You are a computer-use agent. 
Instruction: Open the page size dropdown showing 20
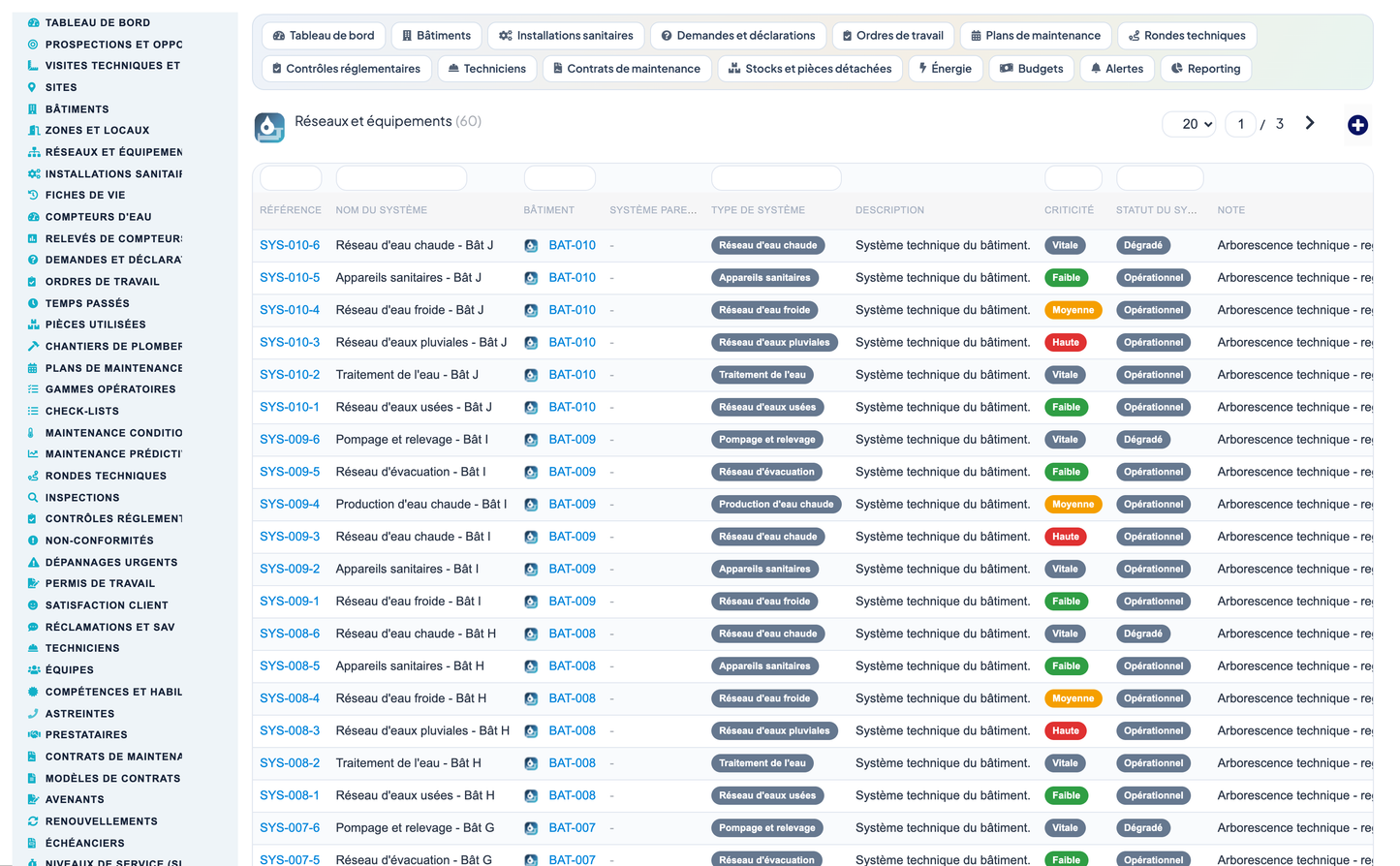[1190, 124]
